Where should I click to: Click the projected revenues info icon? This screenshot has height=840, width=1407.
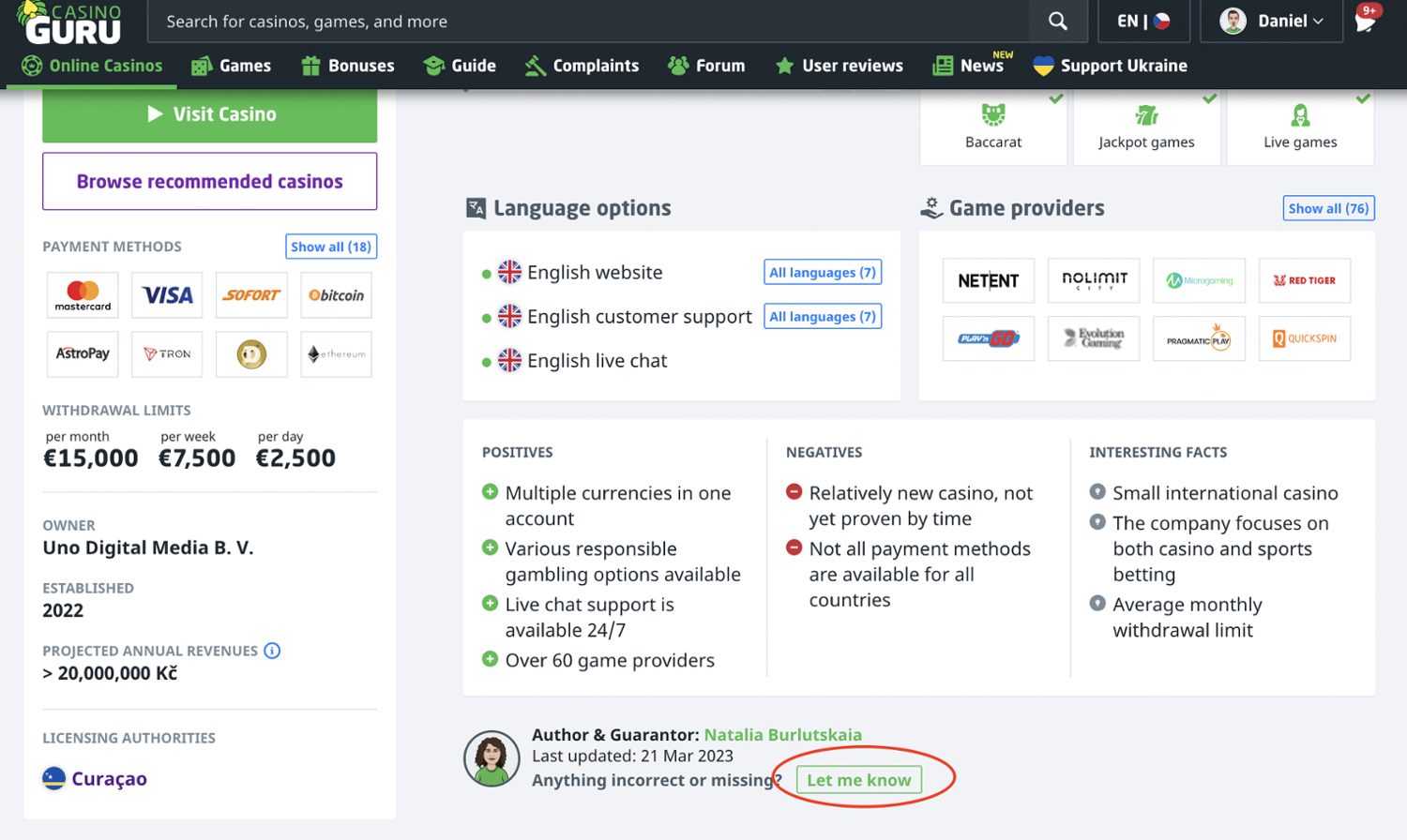point(272,651)
